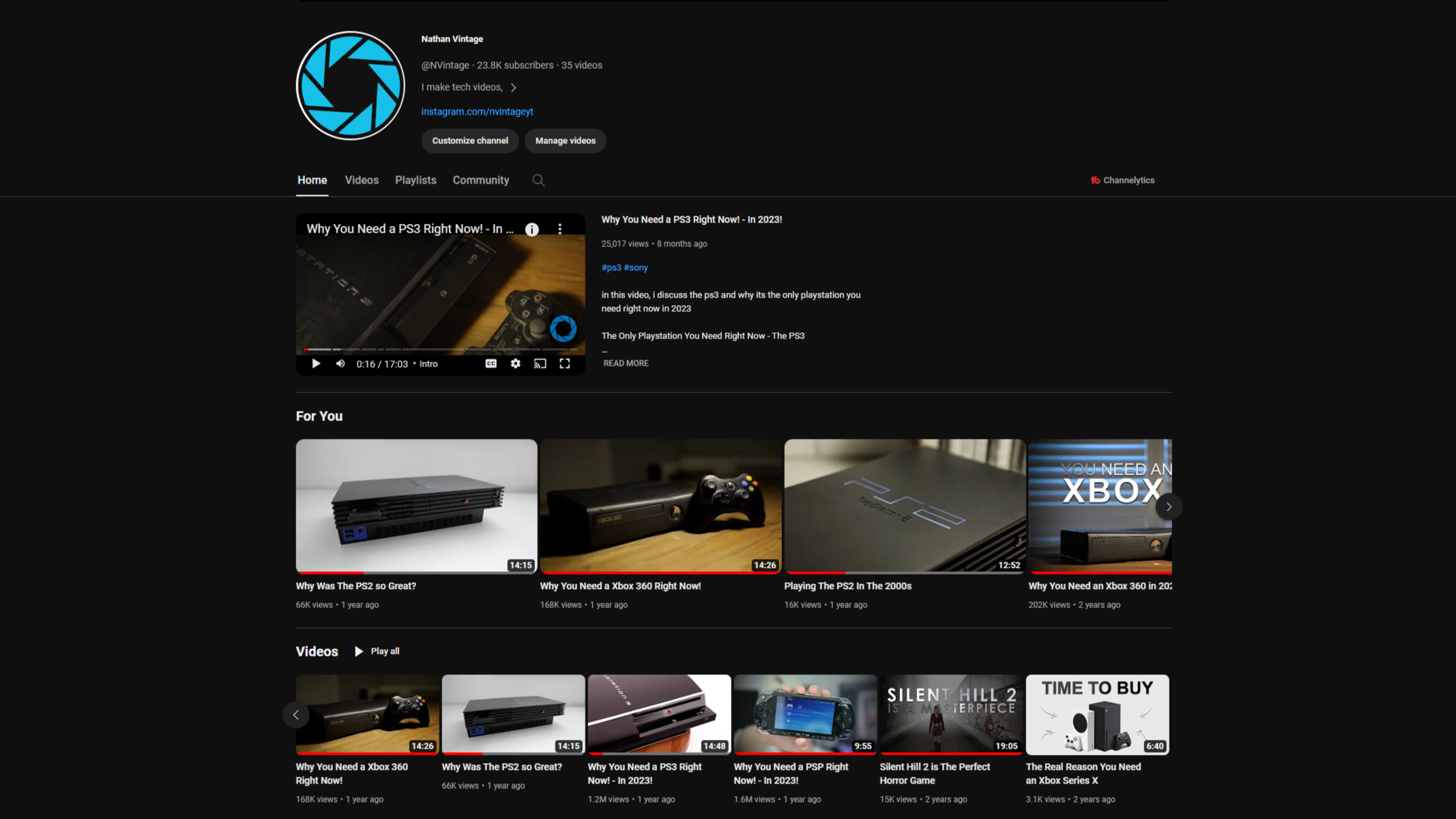Click the channel watermark in the player
The image size is (1456, 819).
(564, 329)
